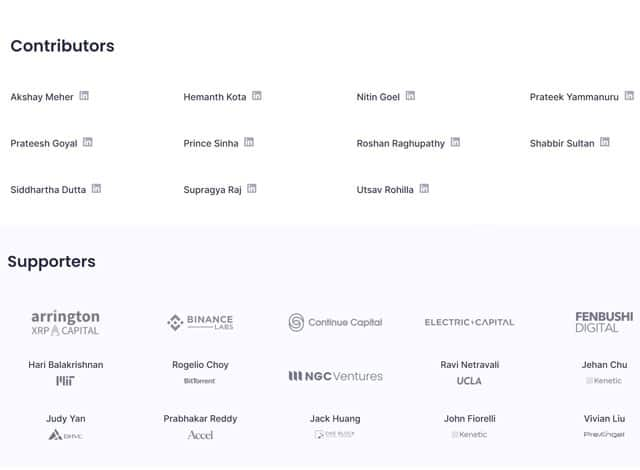Click LinkedIn icon beside Supragya Raj
This screenshot has width=640, height=470.
coord(252,188)
